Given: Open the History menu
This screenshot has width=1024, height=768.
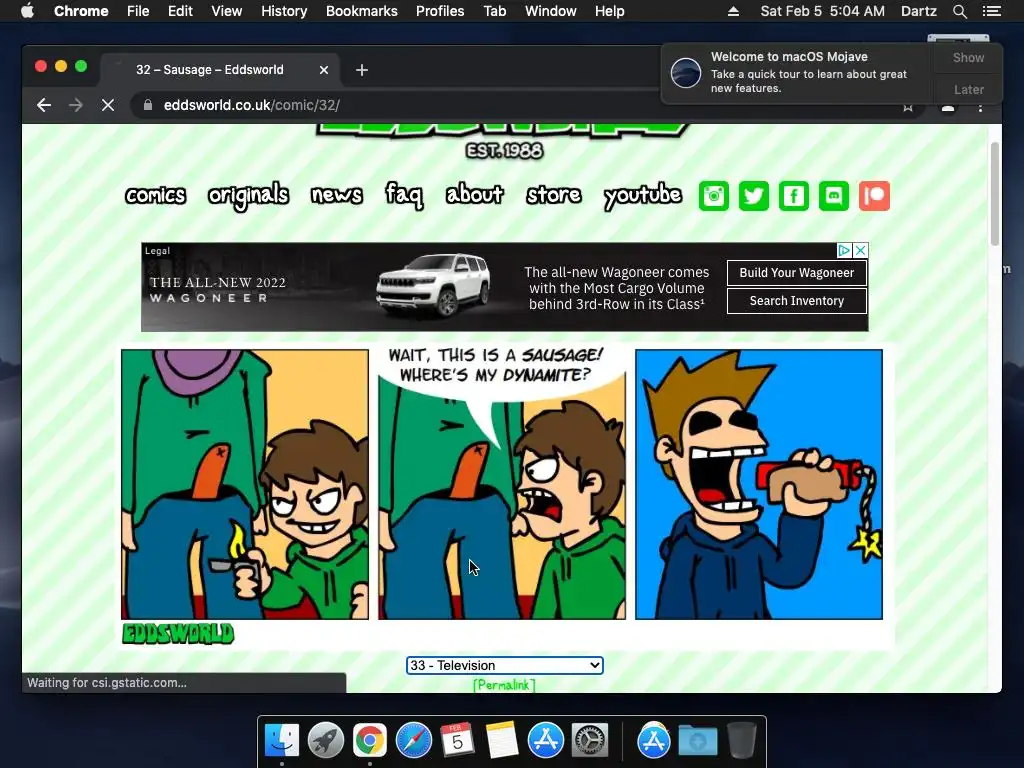Looking at the screenshot, I should pyautogui.click(x=284, y=11).
